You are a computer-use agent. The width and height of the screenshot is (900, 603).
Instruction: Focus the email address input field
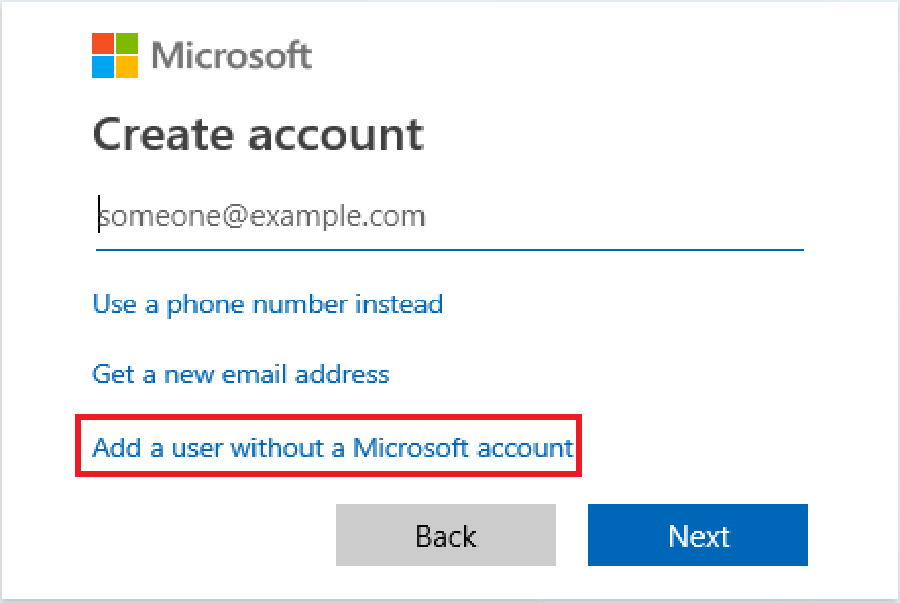pos(450,216)
